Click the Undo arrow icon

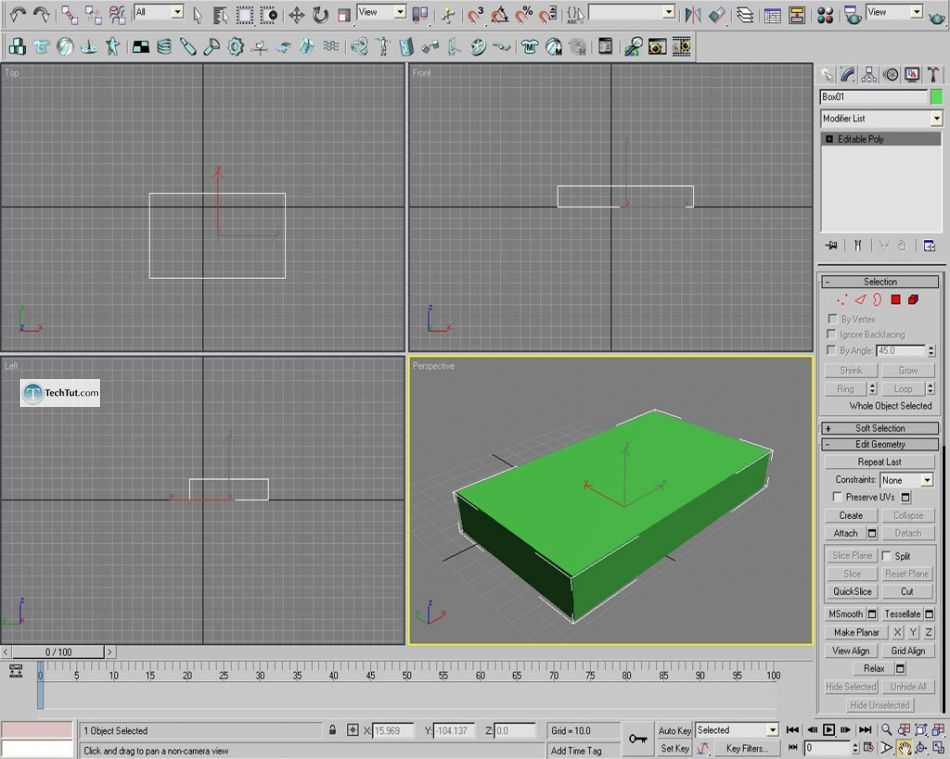point(18,15)
